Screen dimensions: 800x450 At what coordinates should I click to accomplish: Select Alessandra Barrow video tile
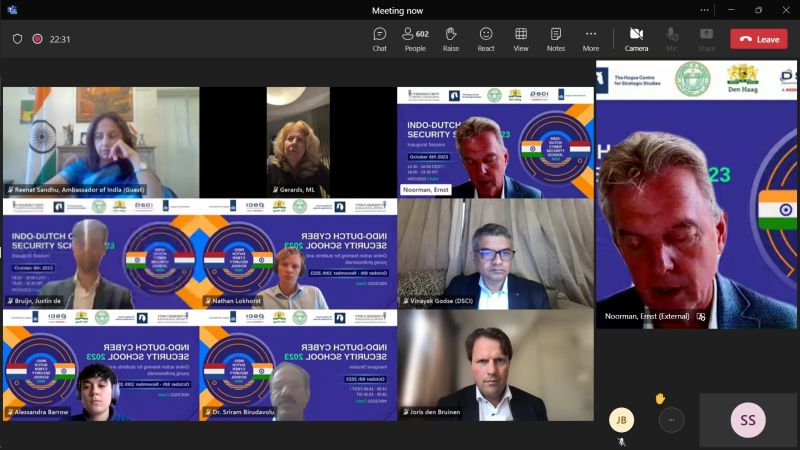coord(101,365)
